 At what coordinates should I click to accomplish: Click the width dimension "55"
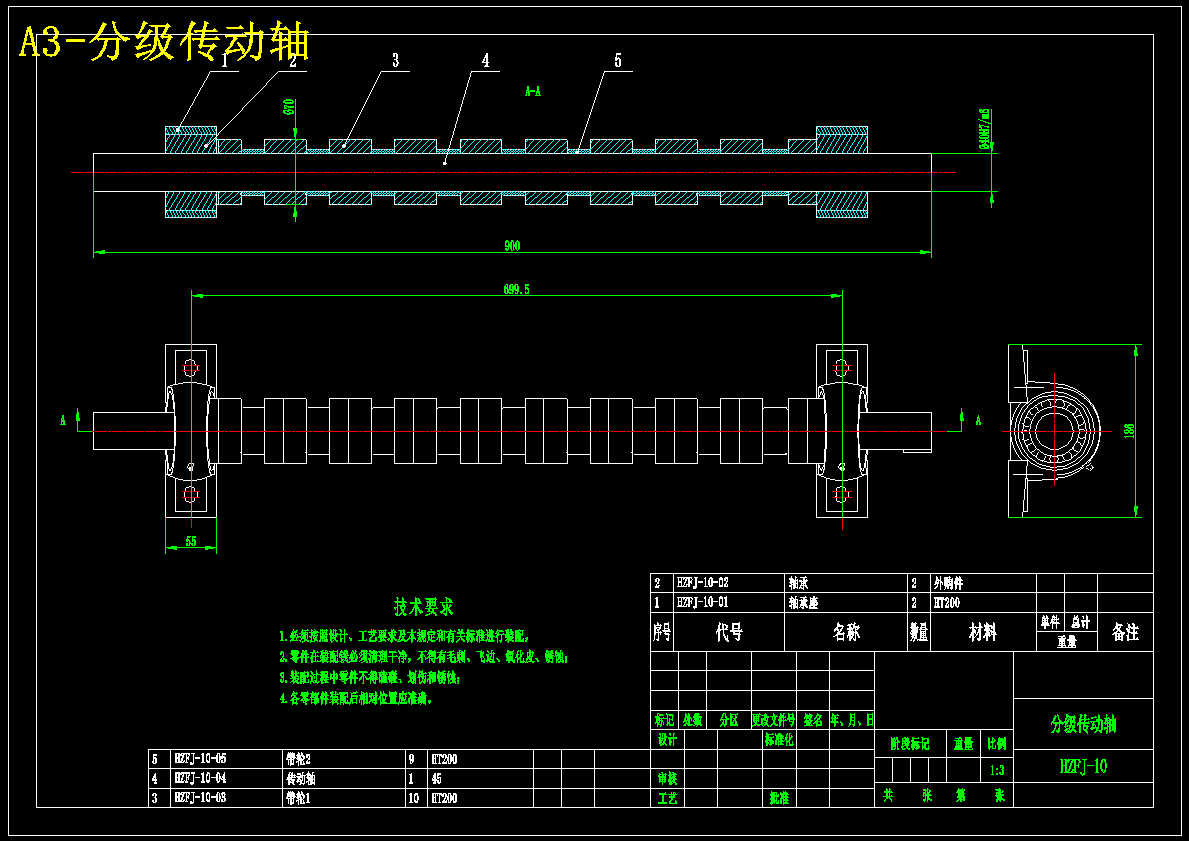click(x=190, y=541)
